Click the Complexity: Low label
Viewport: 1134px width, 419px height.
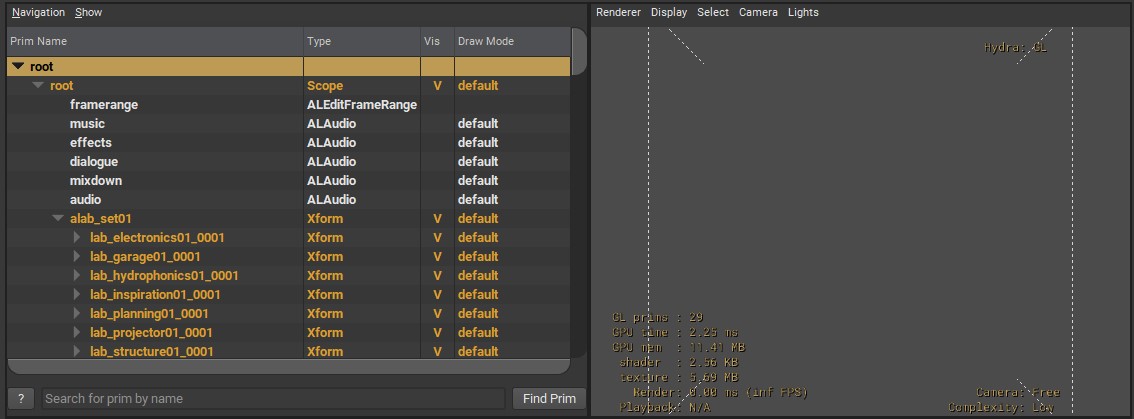(x=1001, y=407)
